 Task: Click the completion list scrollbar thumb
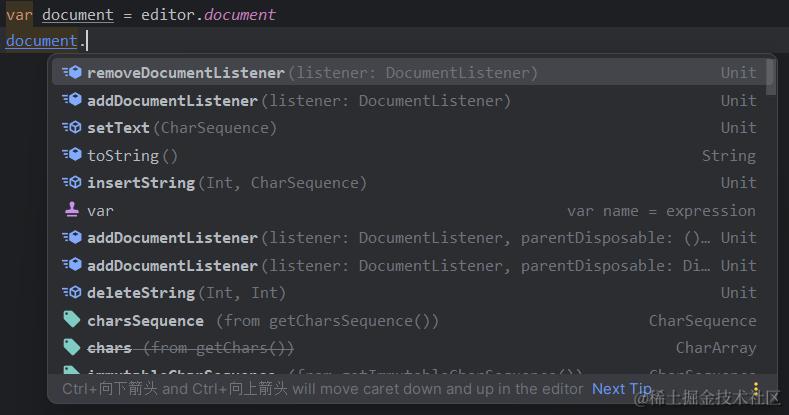click(770, 77)
